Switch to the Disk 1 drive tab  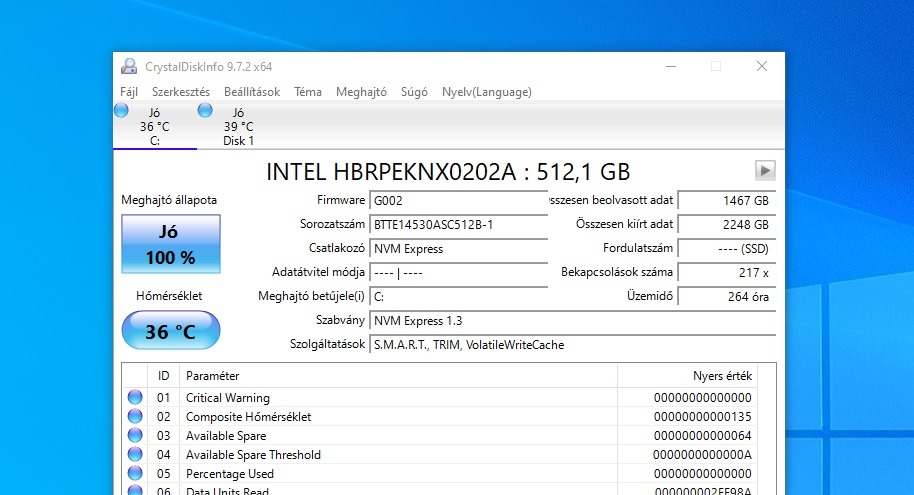pyautogui.click(x=238, y=127)
